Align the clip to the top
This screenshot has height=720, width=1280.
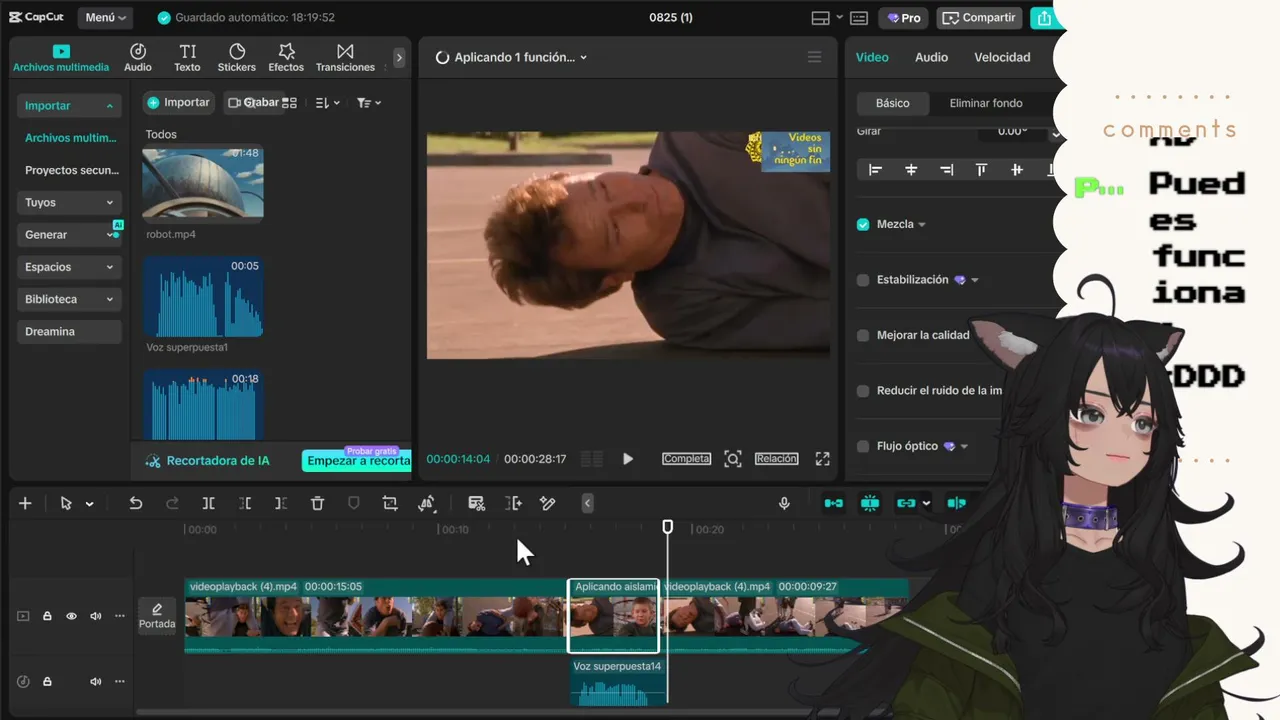[x=981, y=170]
